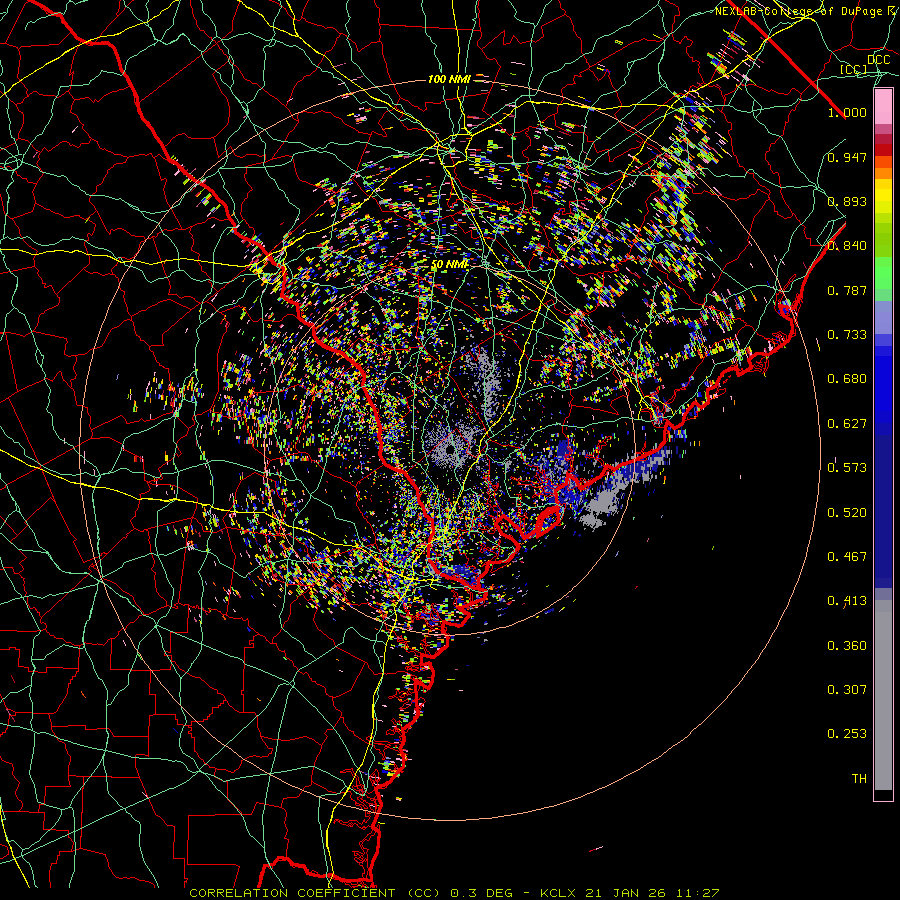The image size is (900, 900).
Task: Click the 50 NMI range ring label
Action: 451,265
